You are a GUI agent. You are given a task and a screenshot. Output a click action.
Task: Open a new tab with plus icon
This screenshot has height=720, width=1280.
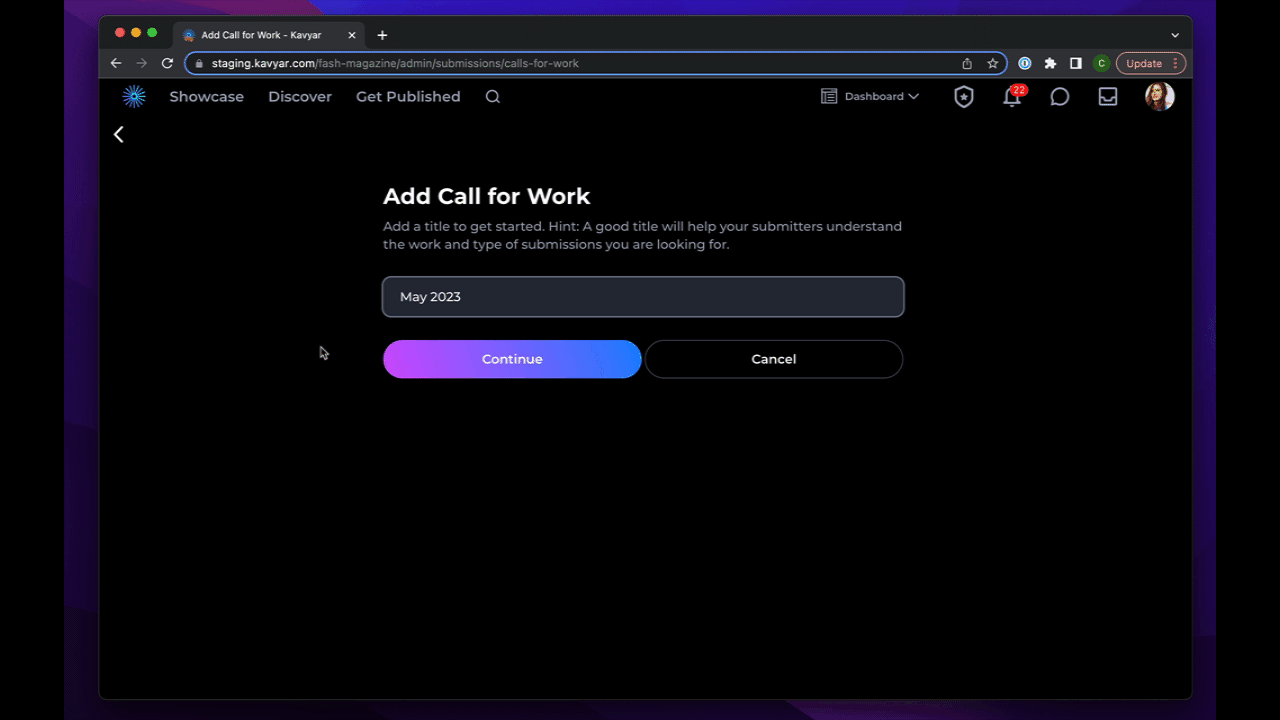point(382,35)
